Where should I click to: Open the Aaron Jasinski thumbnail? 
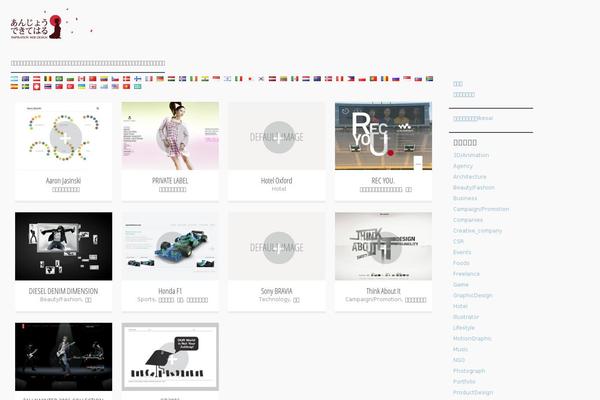[x=64, y=136]
